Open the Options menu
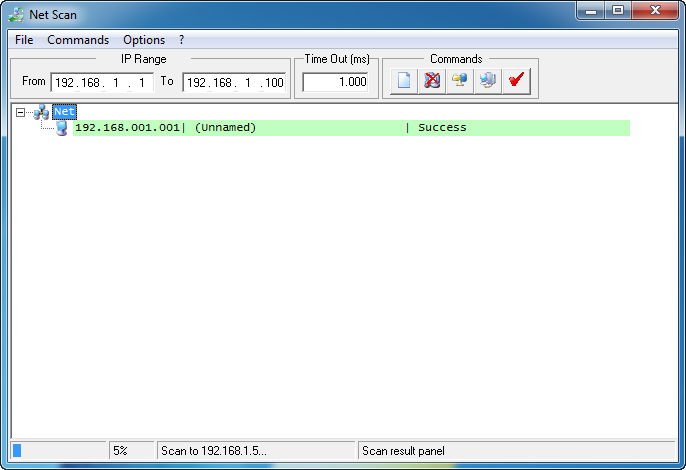Screen dimensions: 686x470 coord(144,40)
